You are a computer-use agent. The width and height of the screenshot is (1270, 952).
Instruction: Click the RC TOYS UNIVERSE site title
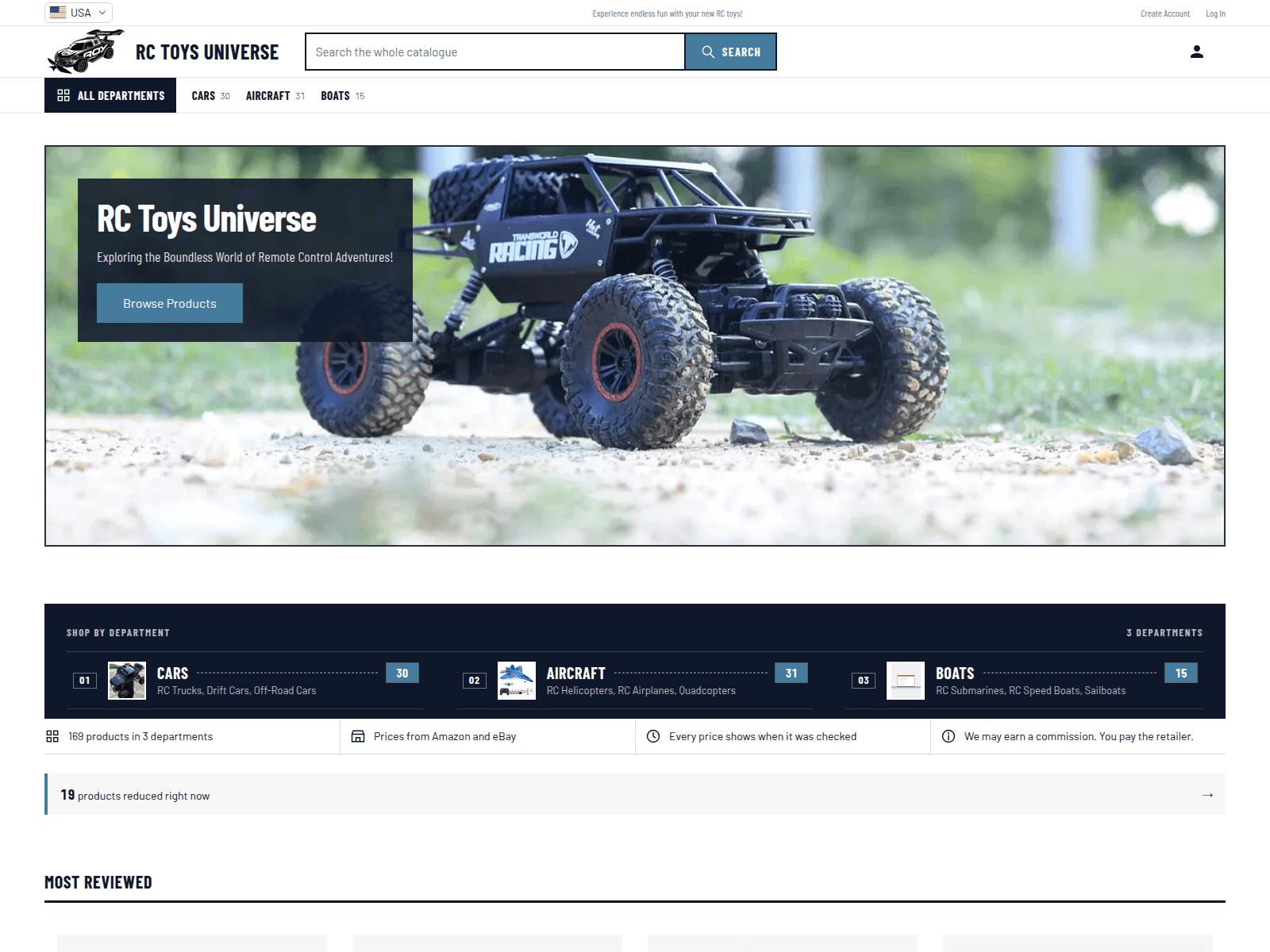click(x=207, y=52)
